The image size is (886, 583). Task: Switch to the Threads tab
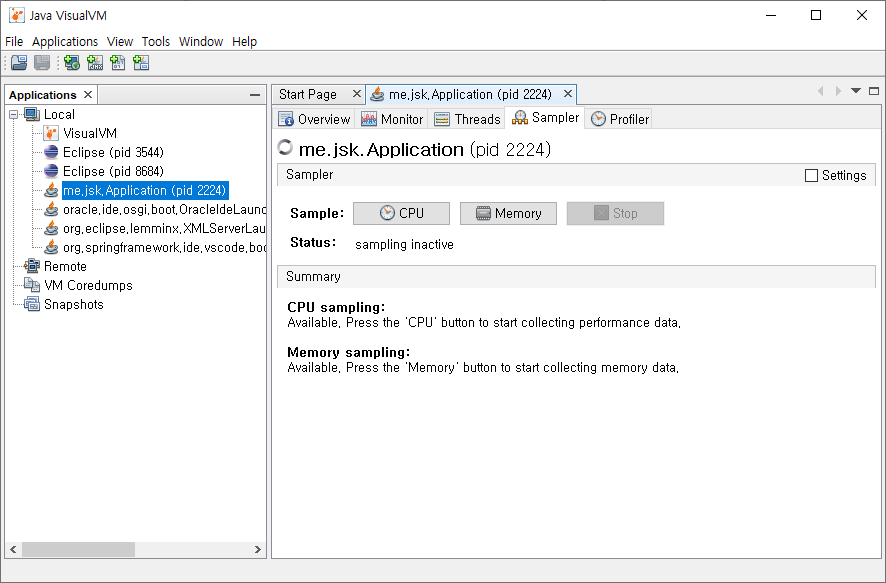coord(467,119)
